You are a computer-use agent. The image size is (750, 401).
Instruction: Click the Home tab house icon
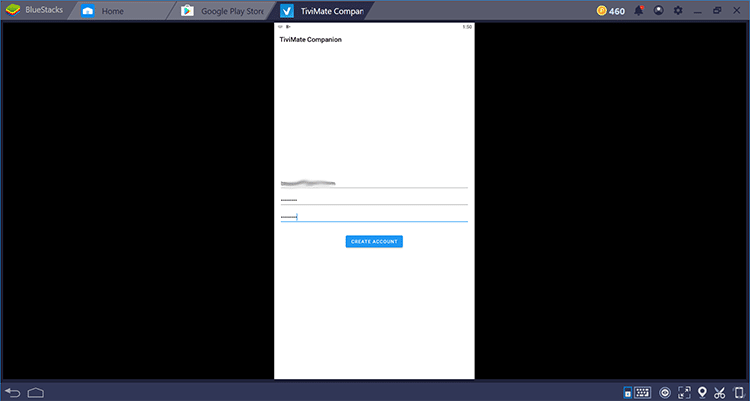click(x=88, y=11)
